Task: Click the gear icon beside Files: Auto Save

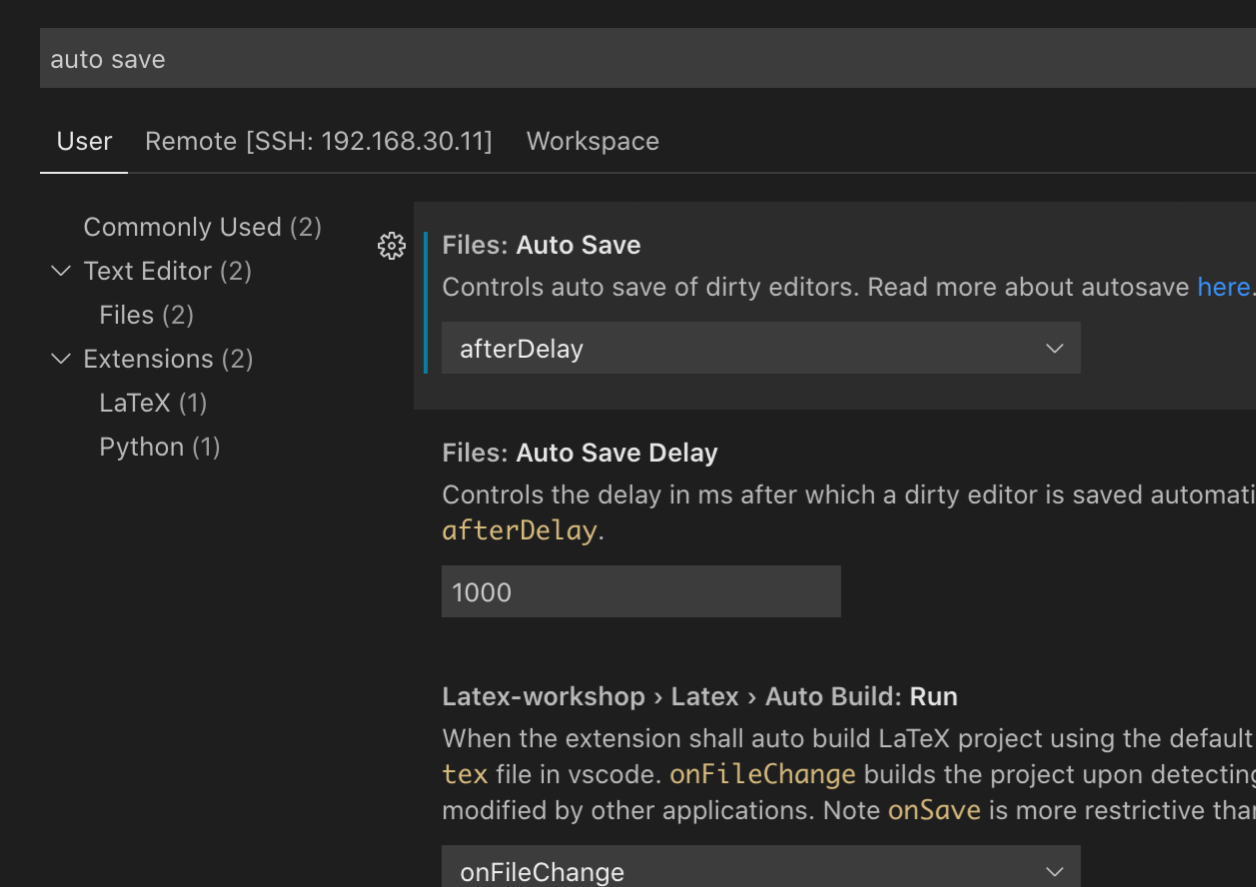Action: [391, 246]
